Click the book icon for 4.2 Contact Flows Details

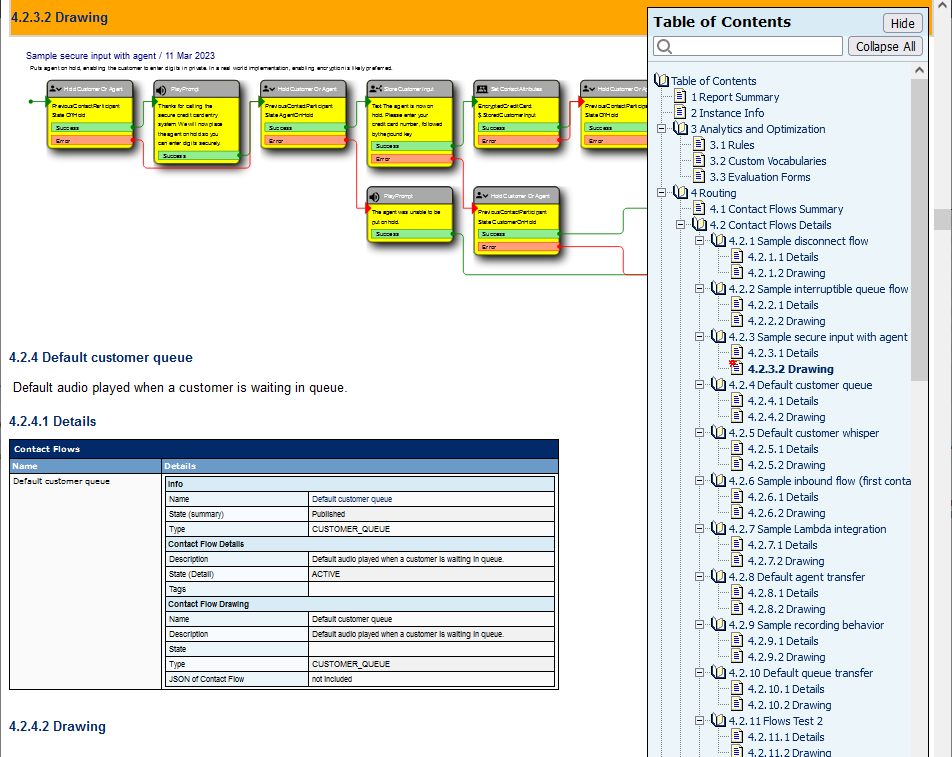699,225
